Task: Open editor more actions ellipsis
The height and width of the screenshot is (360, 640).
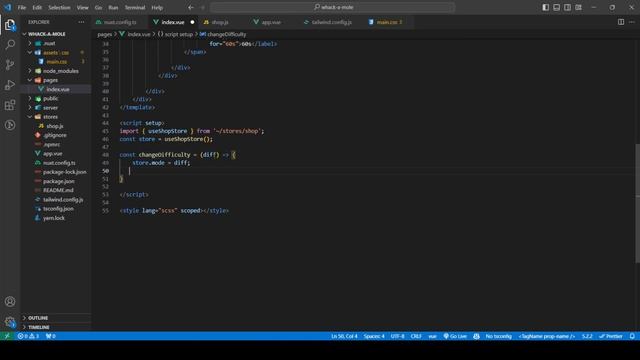Action: click(632, 22)
